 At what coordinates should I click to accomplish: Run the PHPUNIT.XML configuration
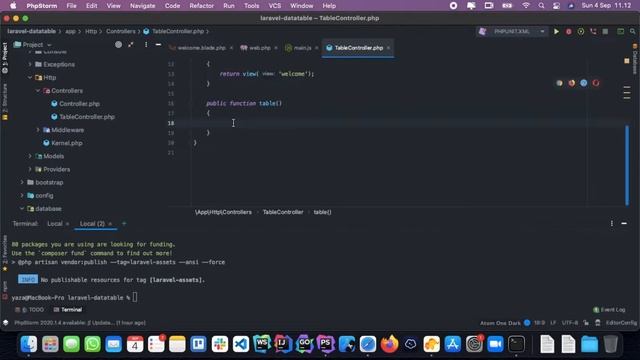(556, 31)
